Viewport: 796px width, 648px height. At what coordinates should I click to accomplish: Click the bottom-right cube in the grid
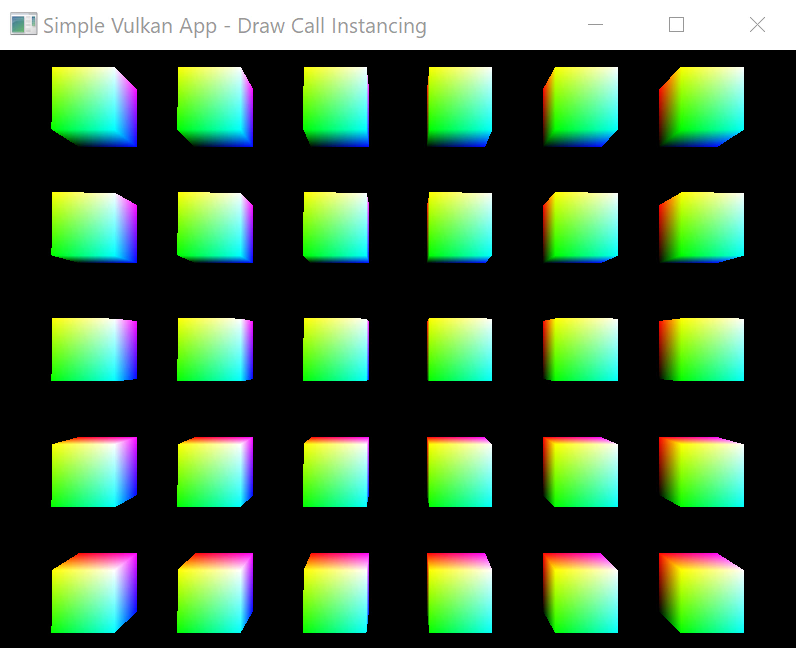702,593
